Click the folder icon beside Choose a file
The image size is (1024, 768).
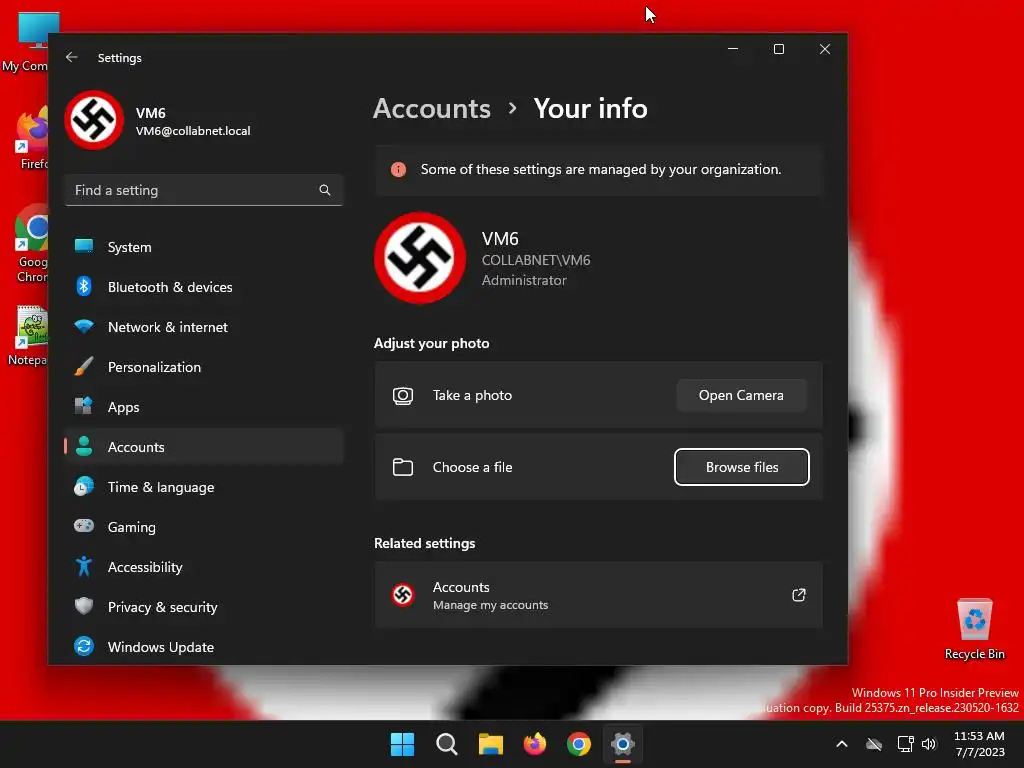click(403, 467)
